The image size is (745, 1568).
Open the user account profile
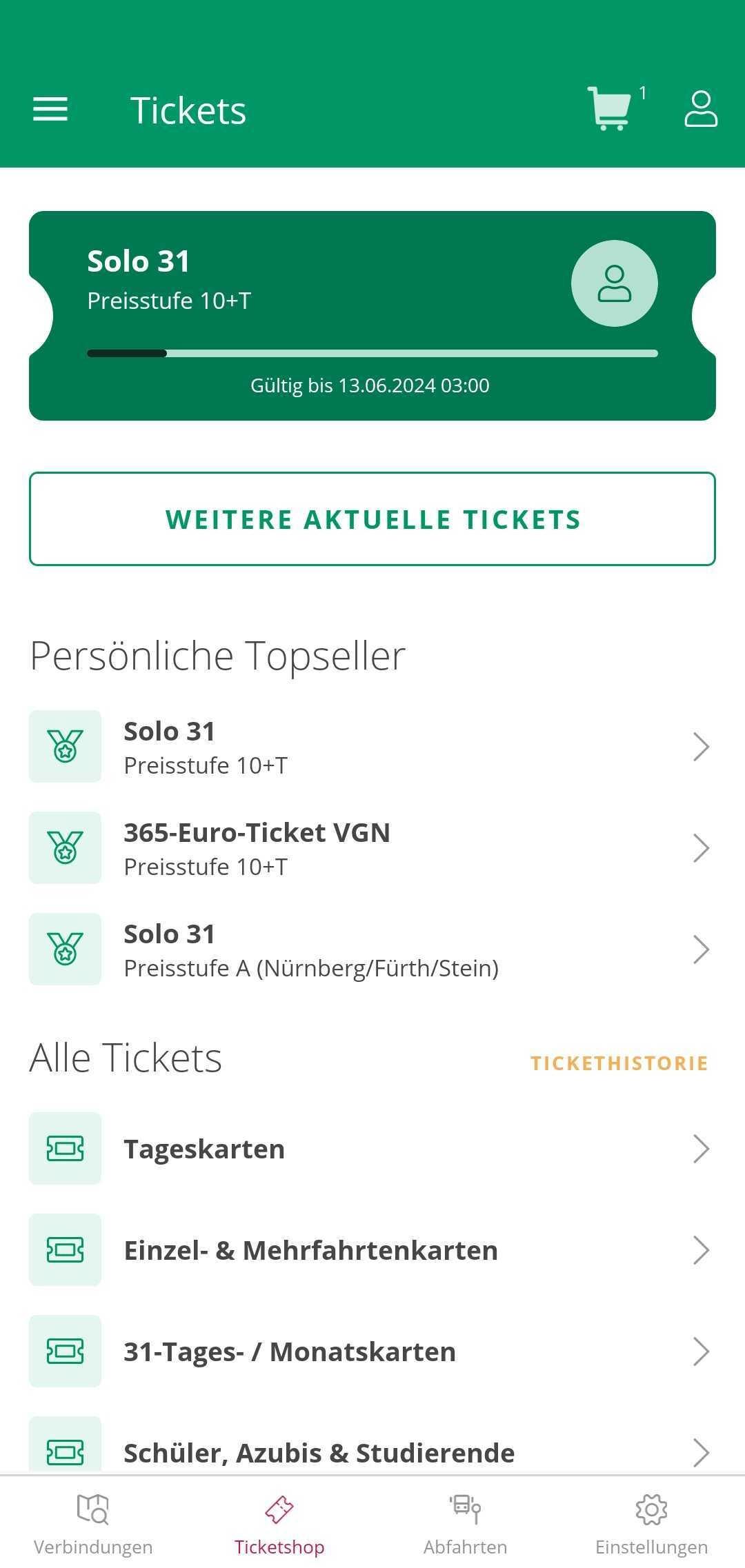(x=701, y=110)
